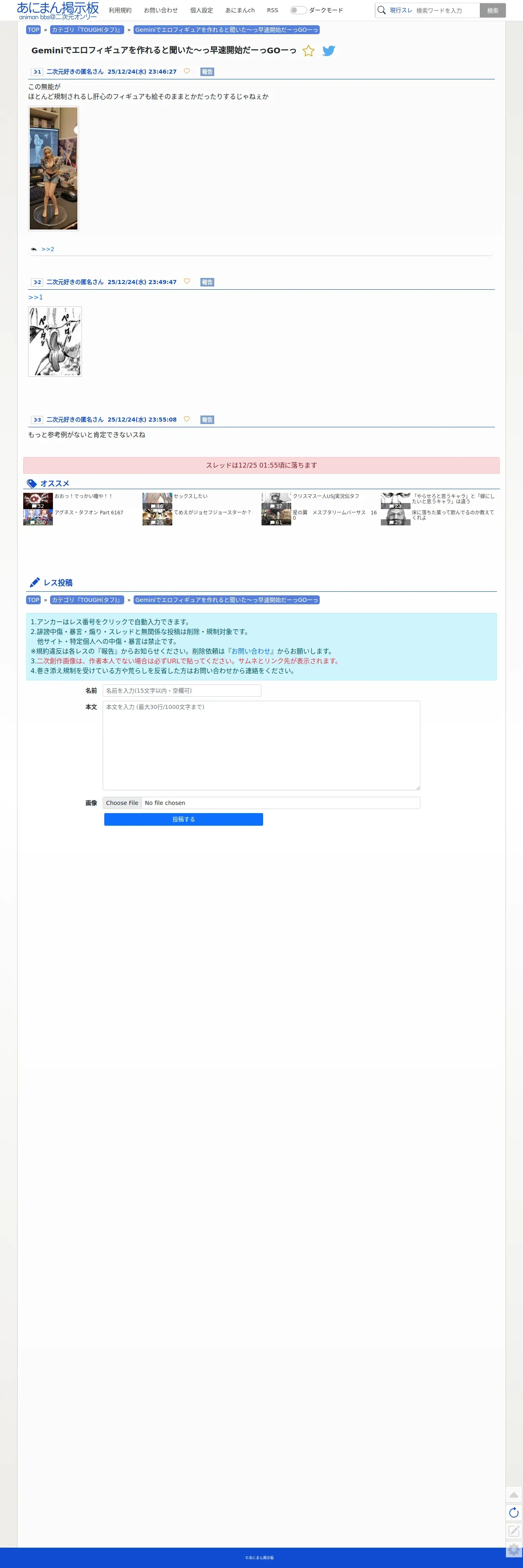Go to あにまんch
Image resolution: width=523 pixels, height=1568 pixels.
point(240,10)
